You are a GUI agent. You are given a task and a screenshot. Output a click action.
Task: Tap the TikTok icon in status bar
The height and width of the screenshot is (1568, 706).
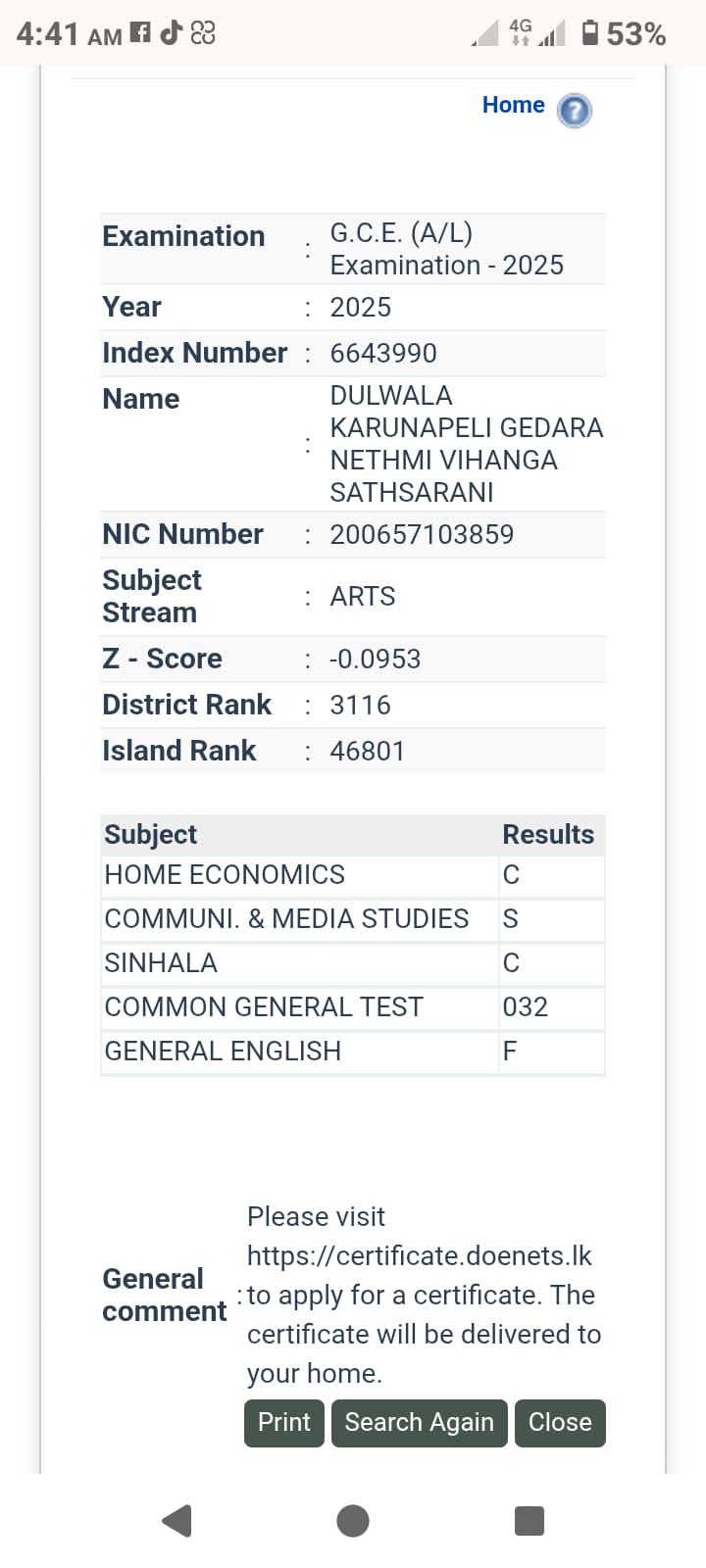pos(172,32)
